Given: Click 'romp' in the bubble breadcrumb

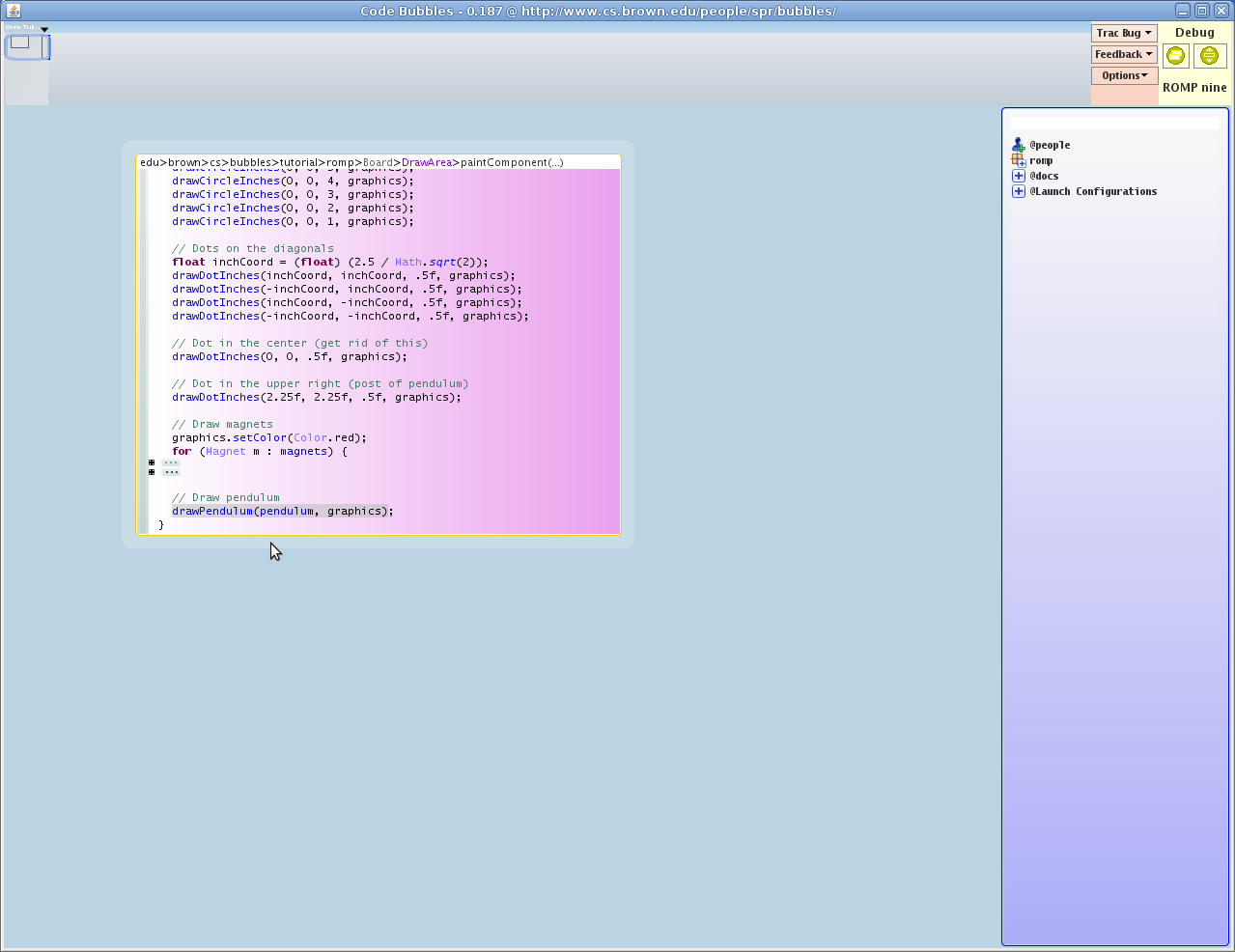Looking at the screenshot, I should click(x=340, y=162).
